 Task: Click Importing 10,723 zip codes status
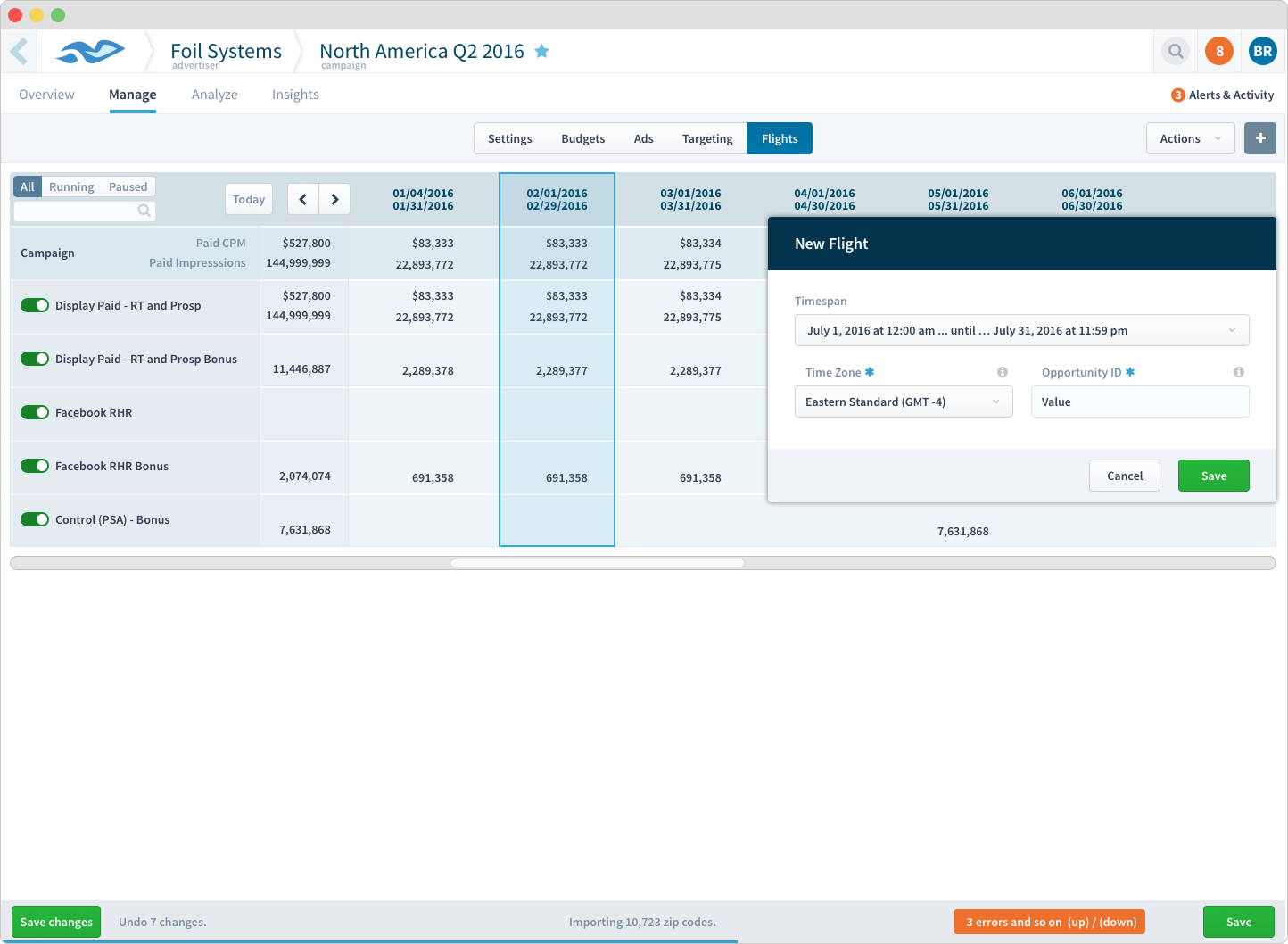642,922
